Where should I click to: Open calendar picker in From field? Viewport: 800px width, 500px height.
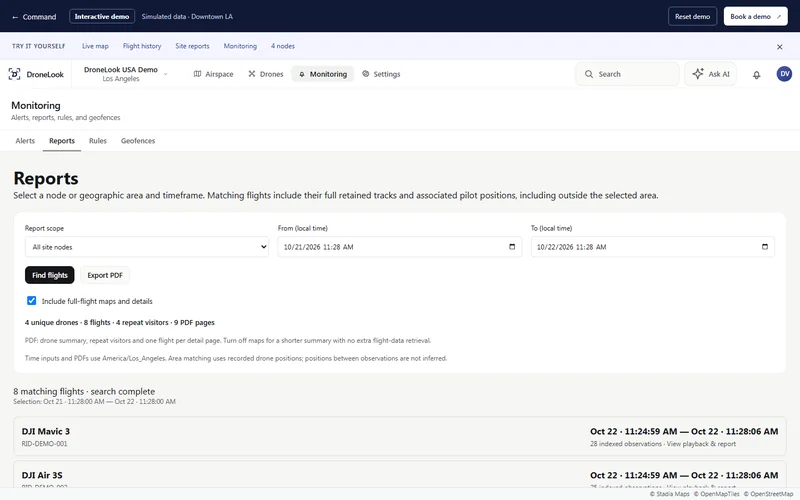tap(512, 246)
